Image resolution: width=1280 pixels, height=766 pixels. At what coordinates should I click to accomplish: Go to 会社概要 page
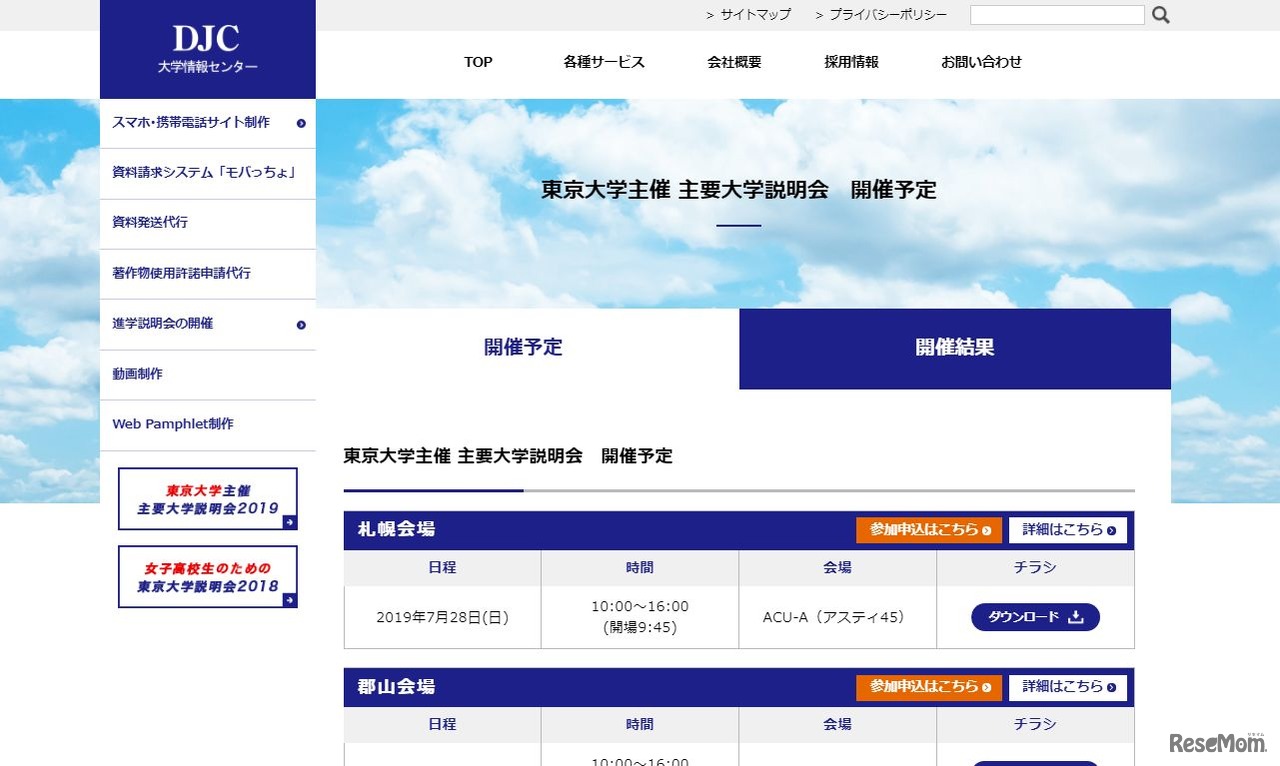pyautogui.click(x=734, y=62)
